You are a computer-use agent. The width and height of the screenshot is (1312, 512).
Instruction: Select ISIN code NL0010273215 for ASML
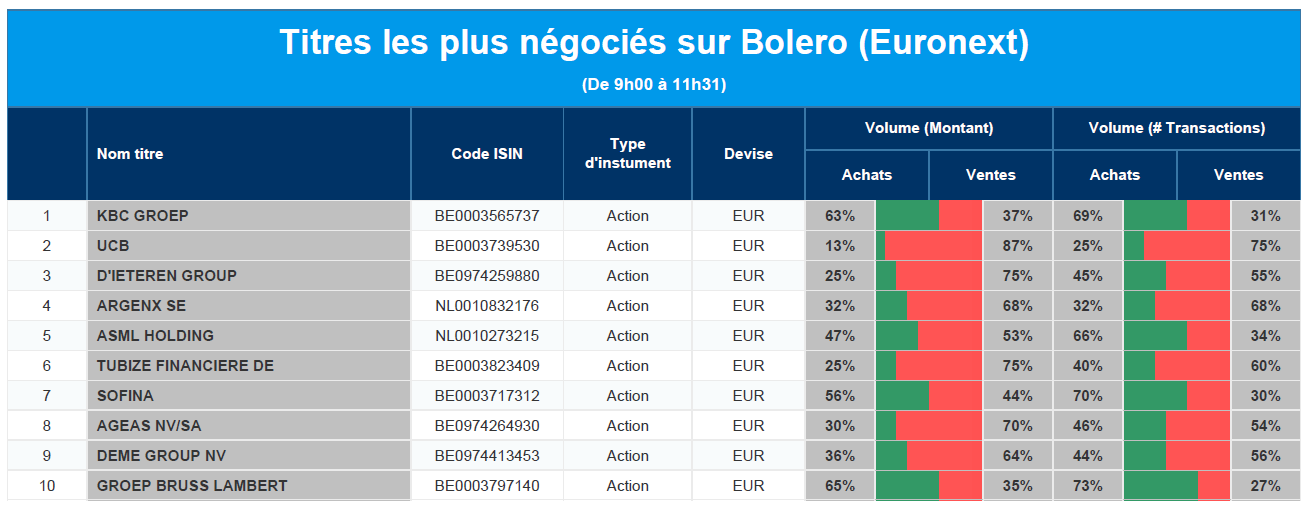point(487,336)
